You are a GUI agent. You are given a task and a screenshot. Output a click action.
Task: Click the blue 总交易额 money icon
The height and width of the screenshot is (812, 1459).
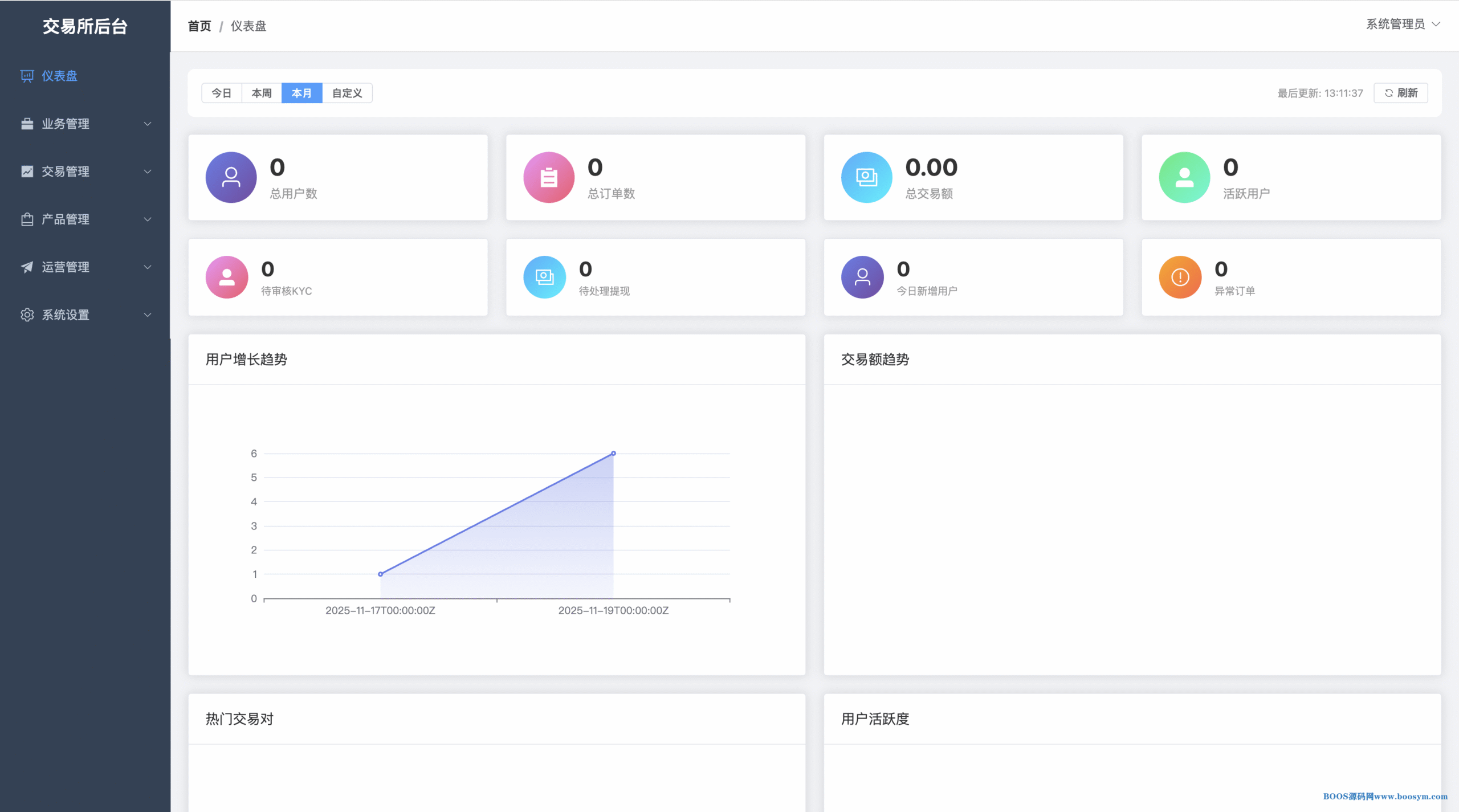click(866, 177)
